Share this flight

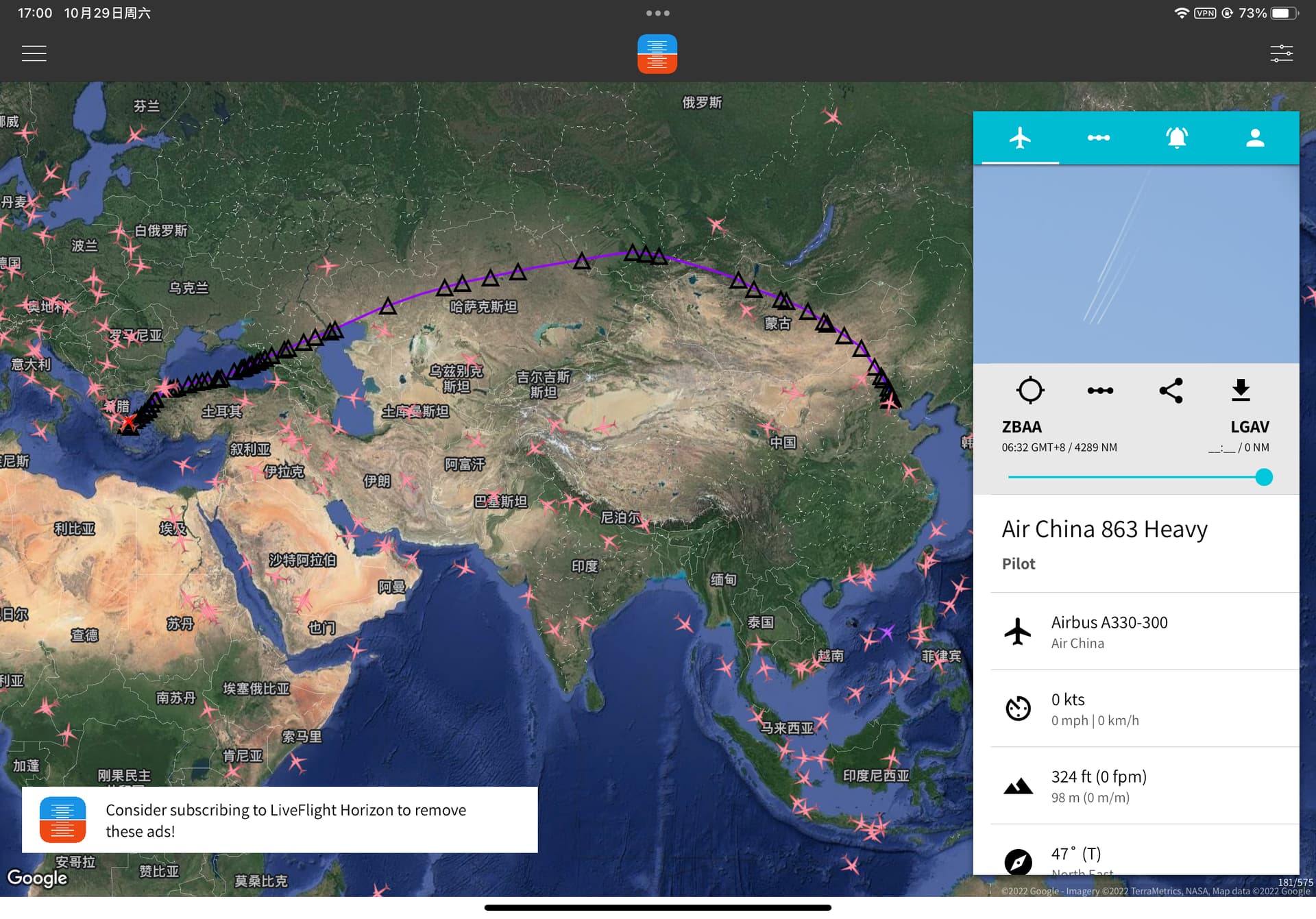(x=1171, y=390)
